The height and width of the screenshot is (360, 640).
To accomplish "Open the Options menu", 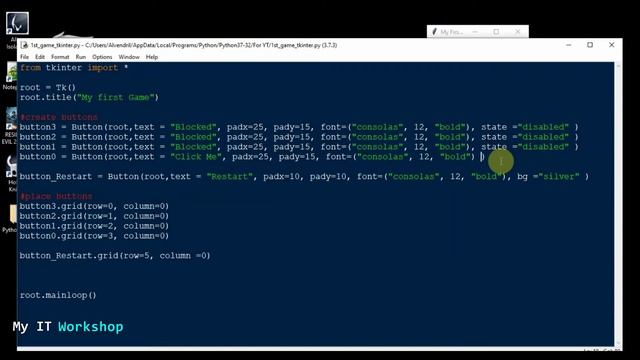I will [102, 57].
